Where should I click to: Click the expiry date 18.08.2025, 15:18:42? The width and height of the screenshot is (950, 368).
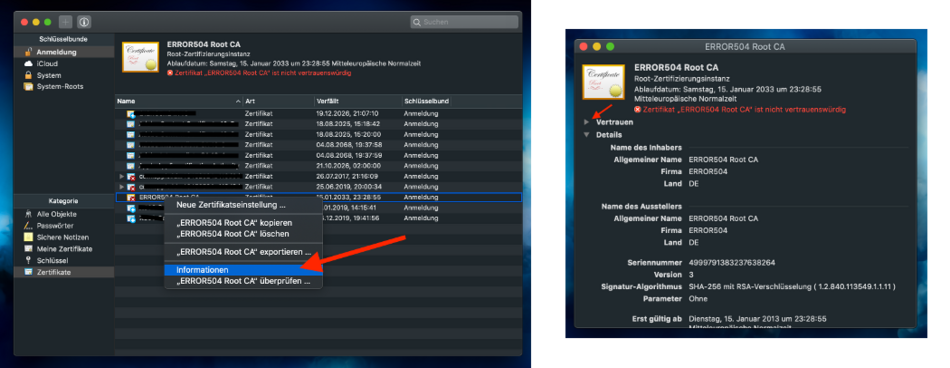coord(347,124)
